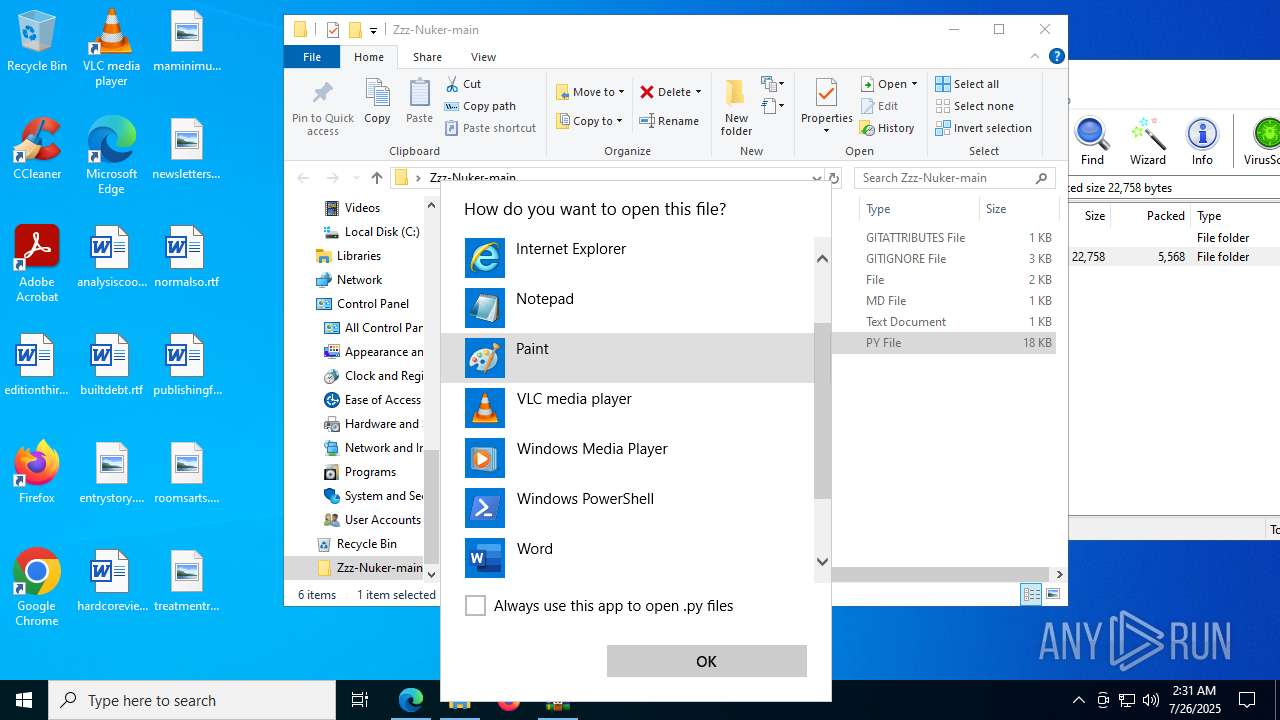Go up one folder level

point(376,178)
